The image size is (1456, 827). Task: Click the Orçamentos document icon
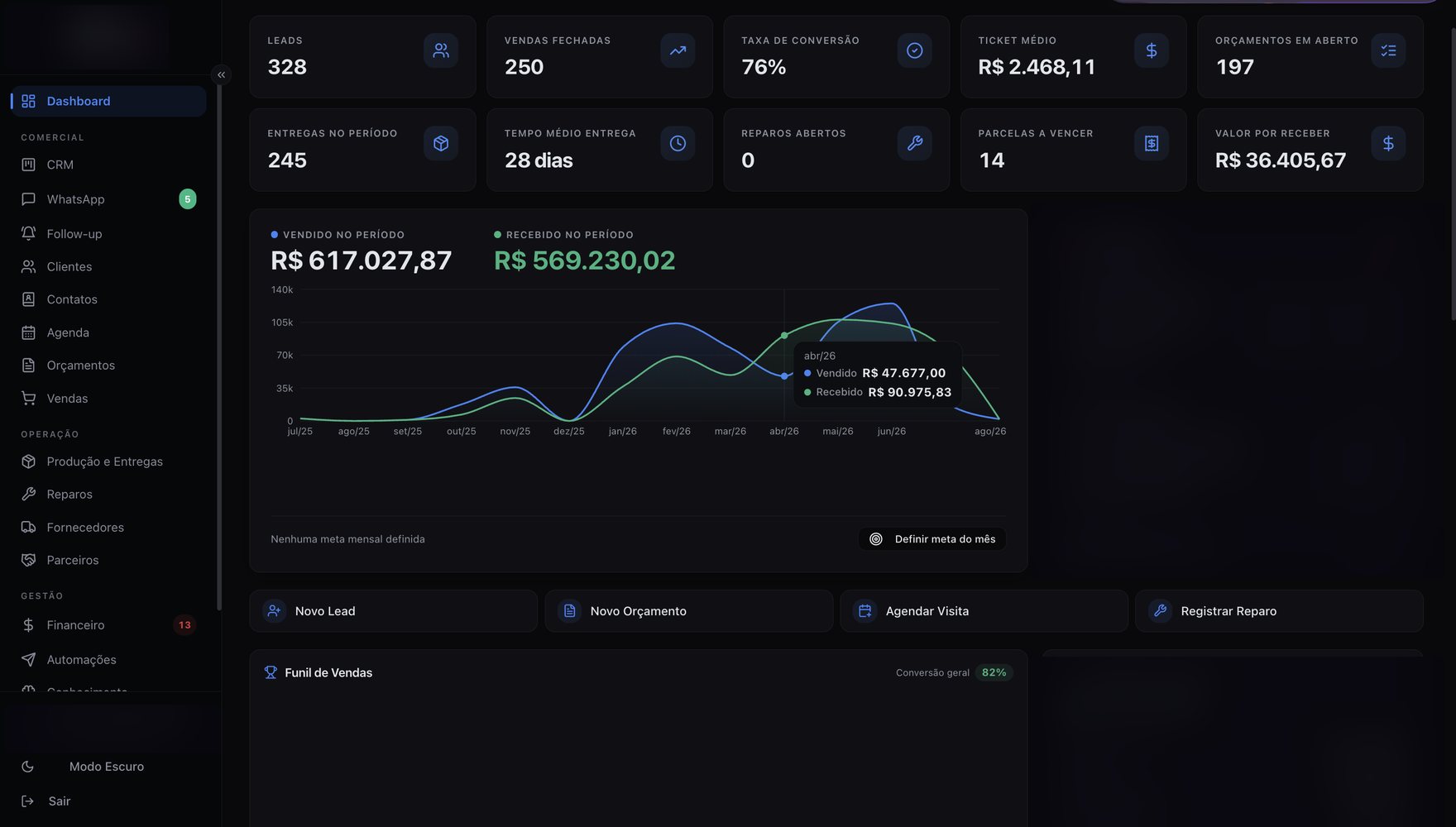pyautogui.click(x=29, y=366)
